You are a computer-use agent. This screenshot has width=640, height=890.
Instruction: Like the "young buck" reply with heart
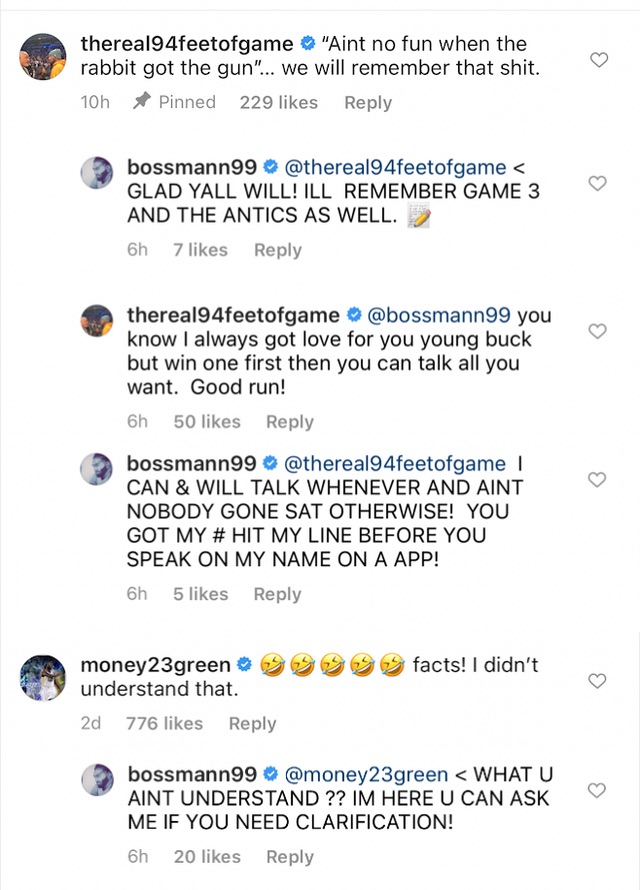[x=597, y=331]
